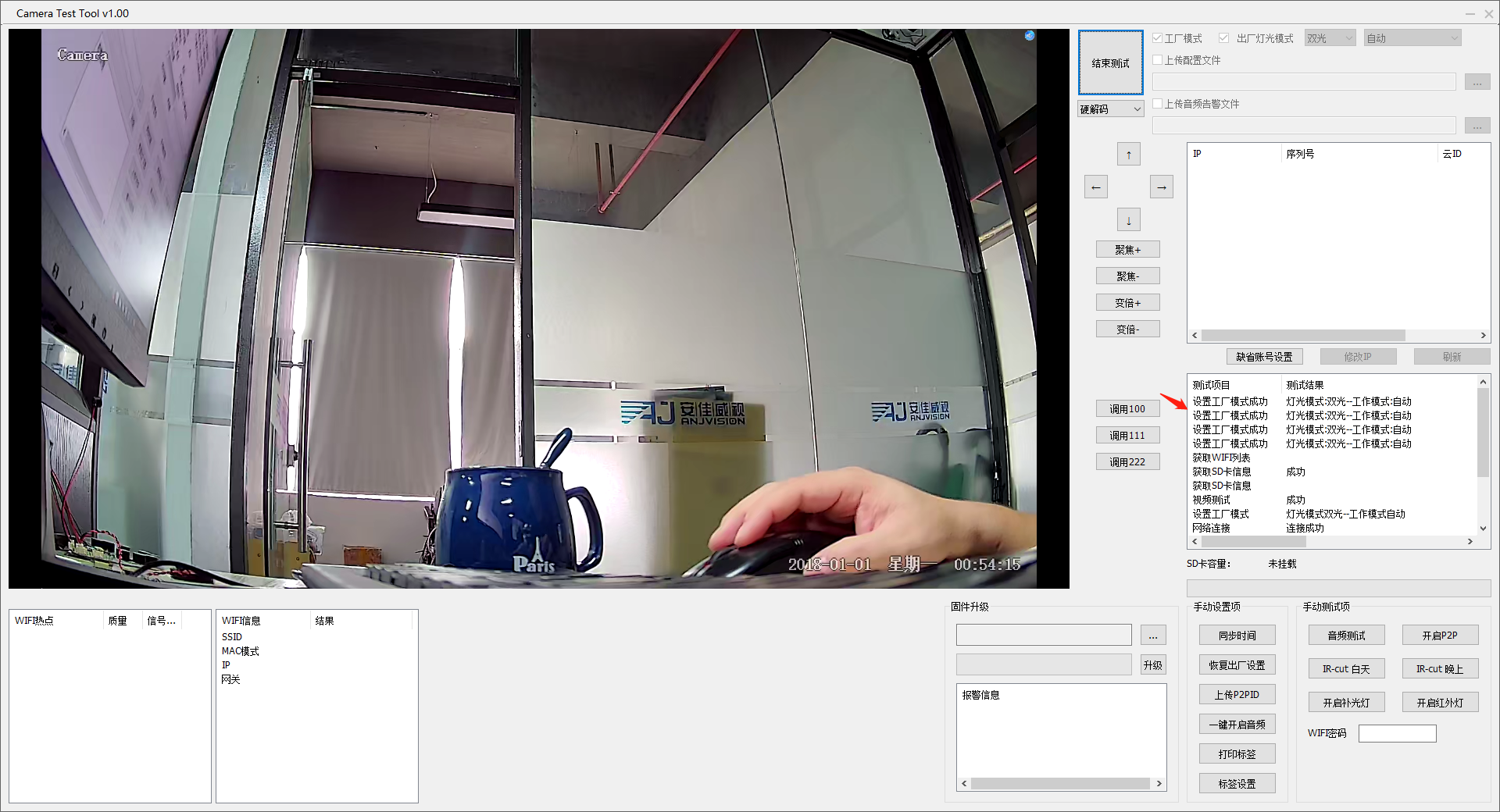Enable the 上传配置文件 checkbox
The height and width of the screenshot is (812, 1500).
(x=1158, y=60)
